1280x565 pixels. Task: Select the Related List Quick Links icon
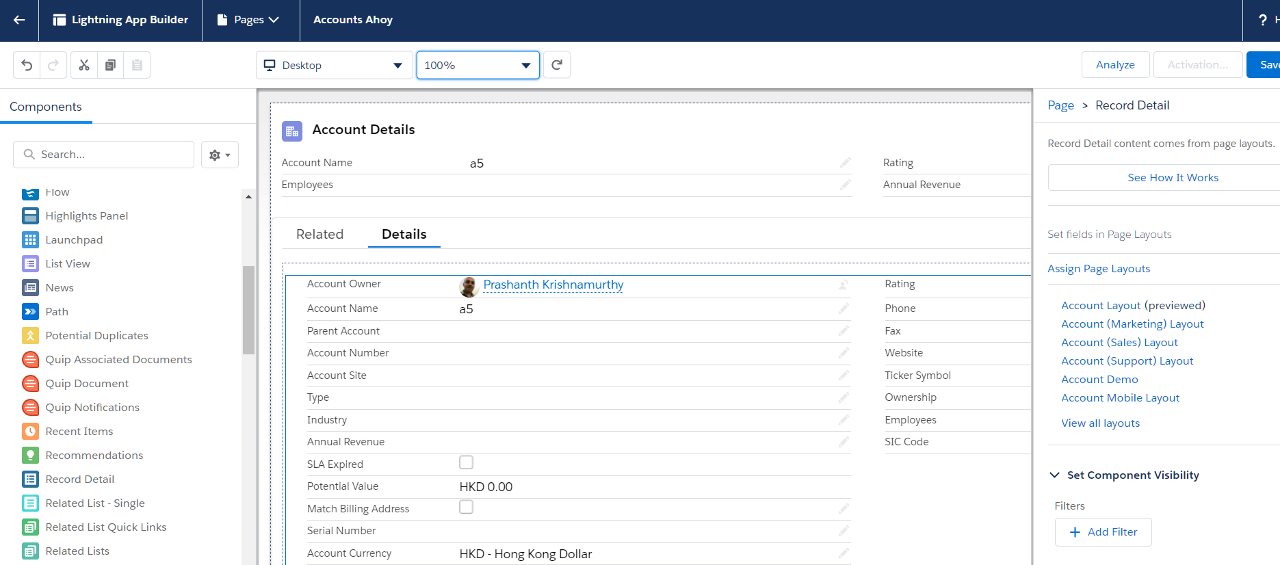click(x=30, y=528)
